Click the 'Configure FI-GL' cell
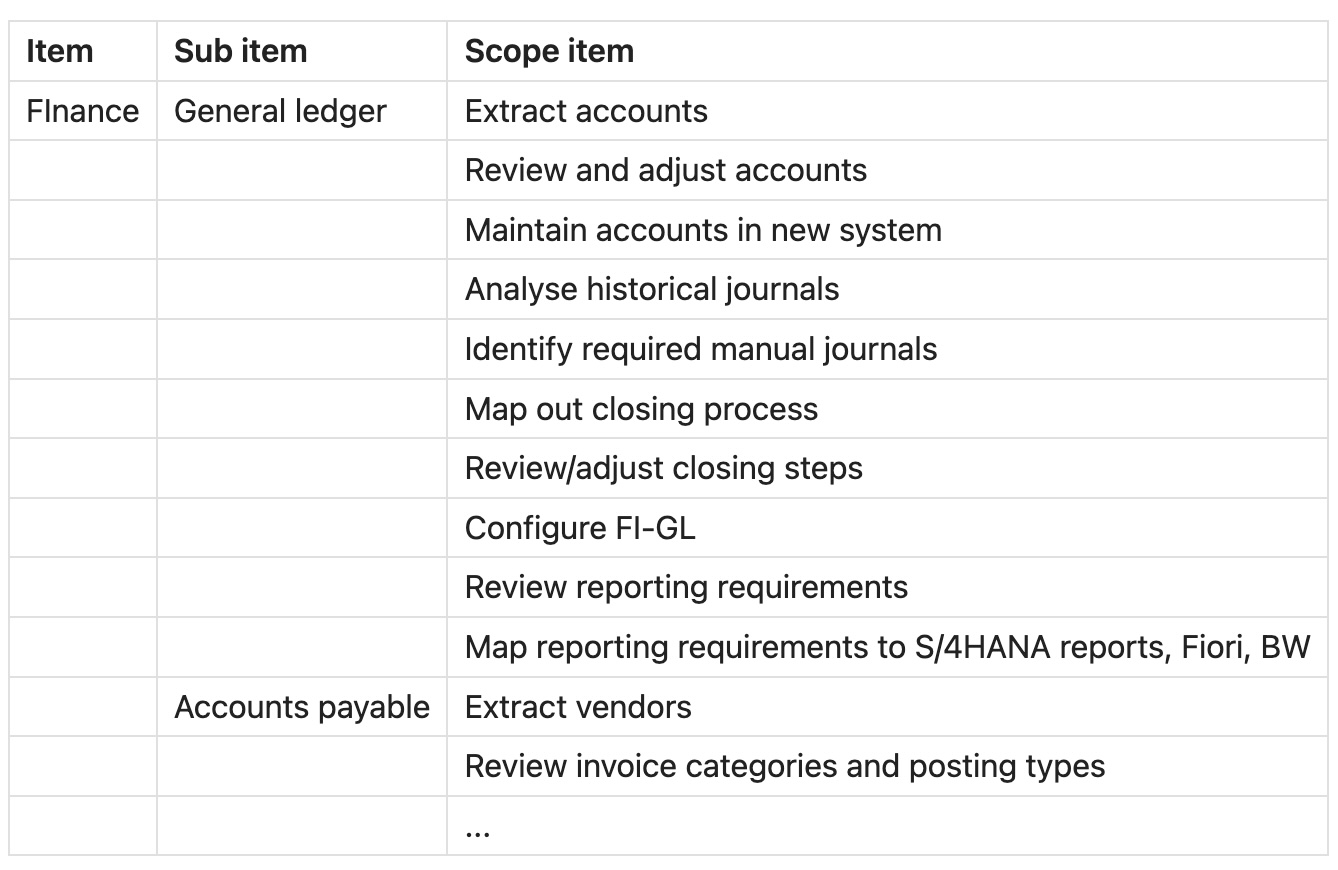The image size is (1338, 870). (x=887, y=527)
